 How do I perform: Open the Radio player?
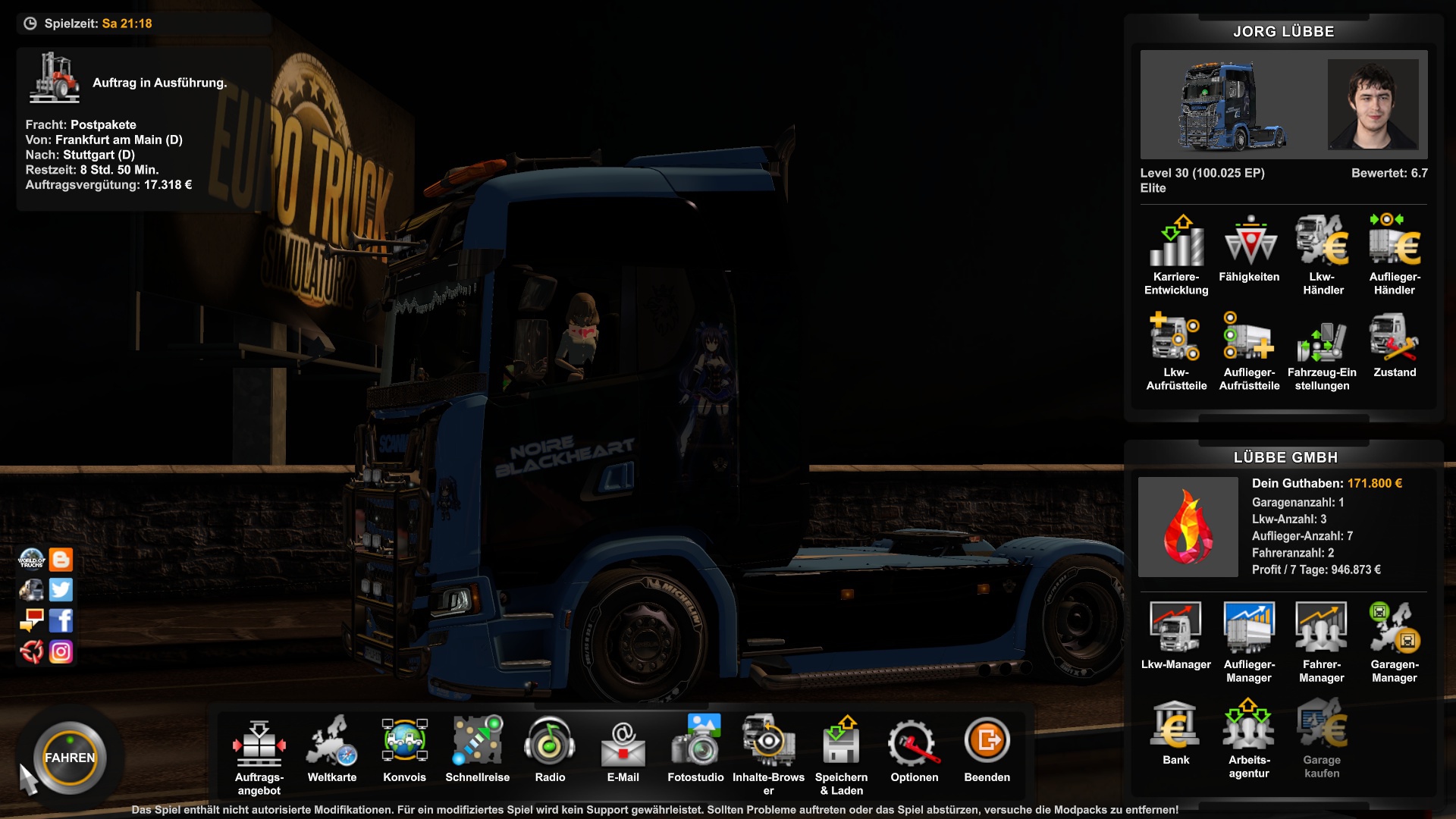coord(551,749)
